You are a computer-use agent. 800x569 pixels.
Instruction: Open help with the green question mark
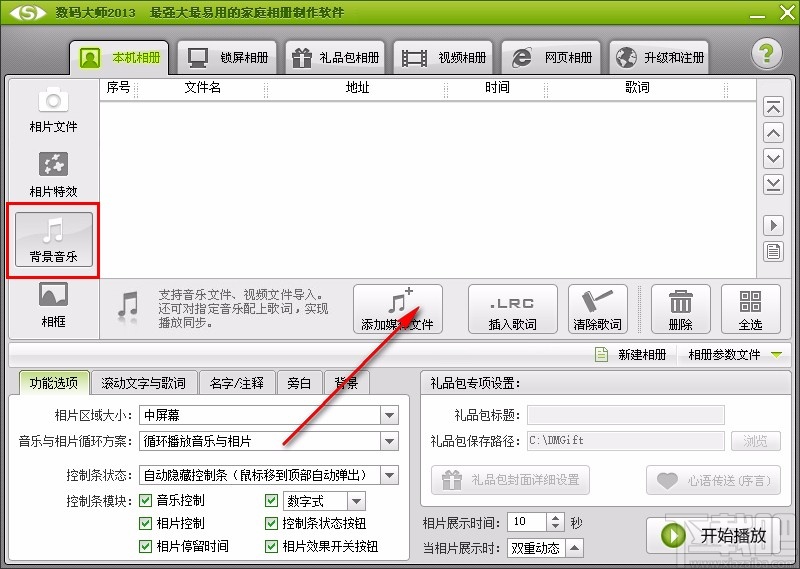[x=766, y=54]
